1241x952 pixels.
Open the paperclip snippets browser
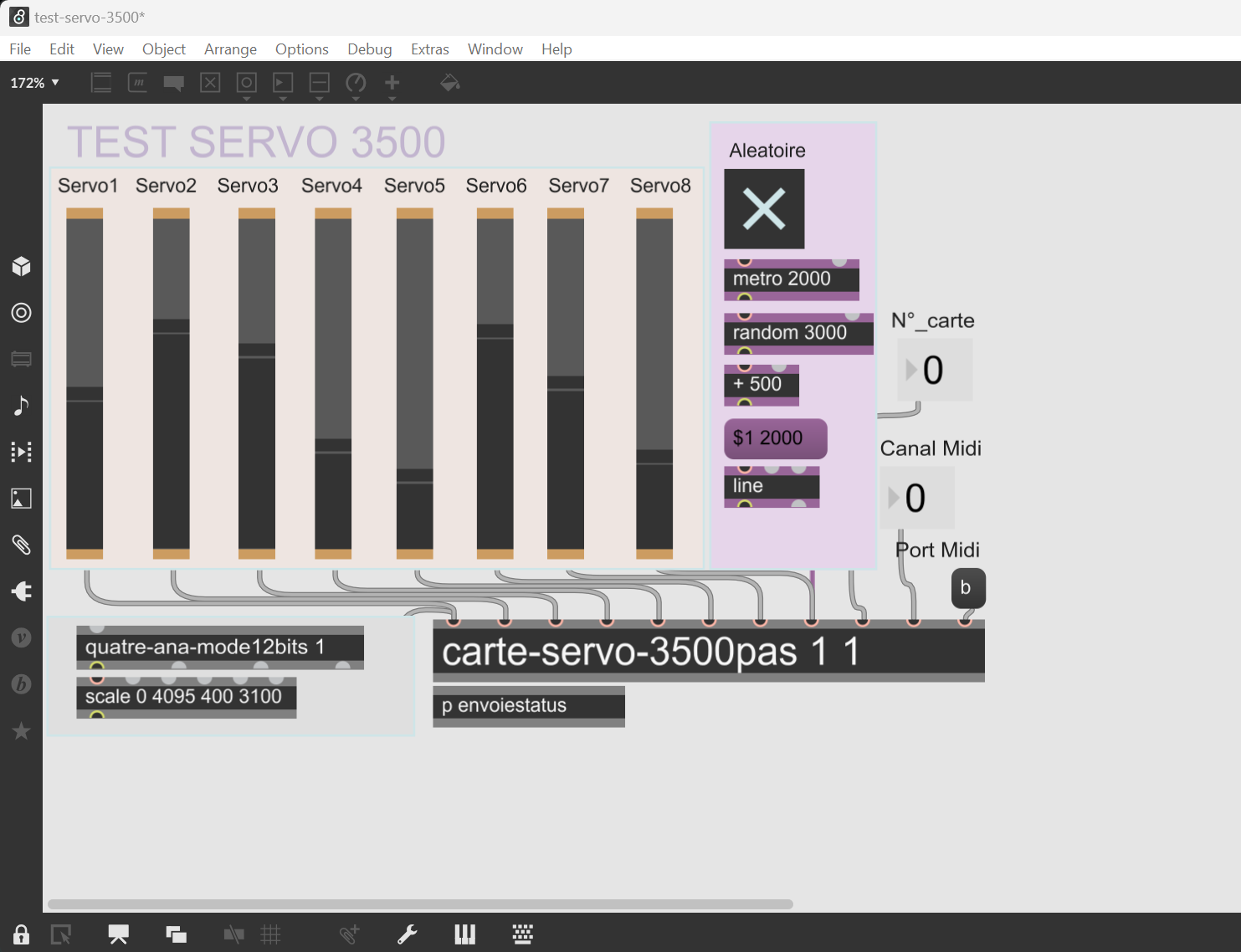coord(21,545)
